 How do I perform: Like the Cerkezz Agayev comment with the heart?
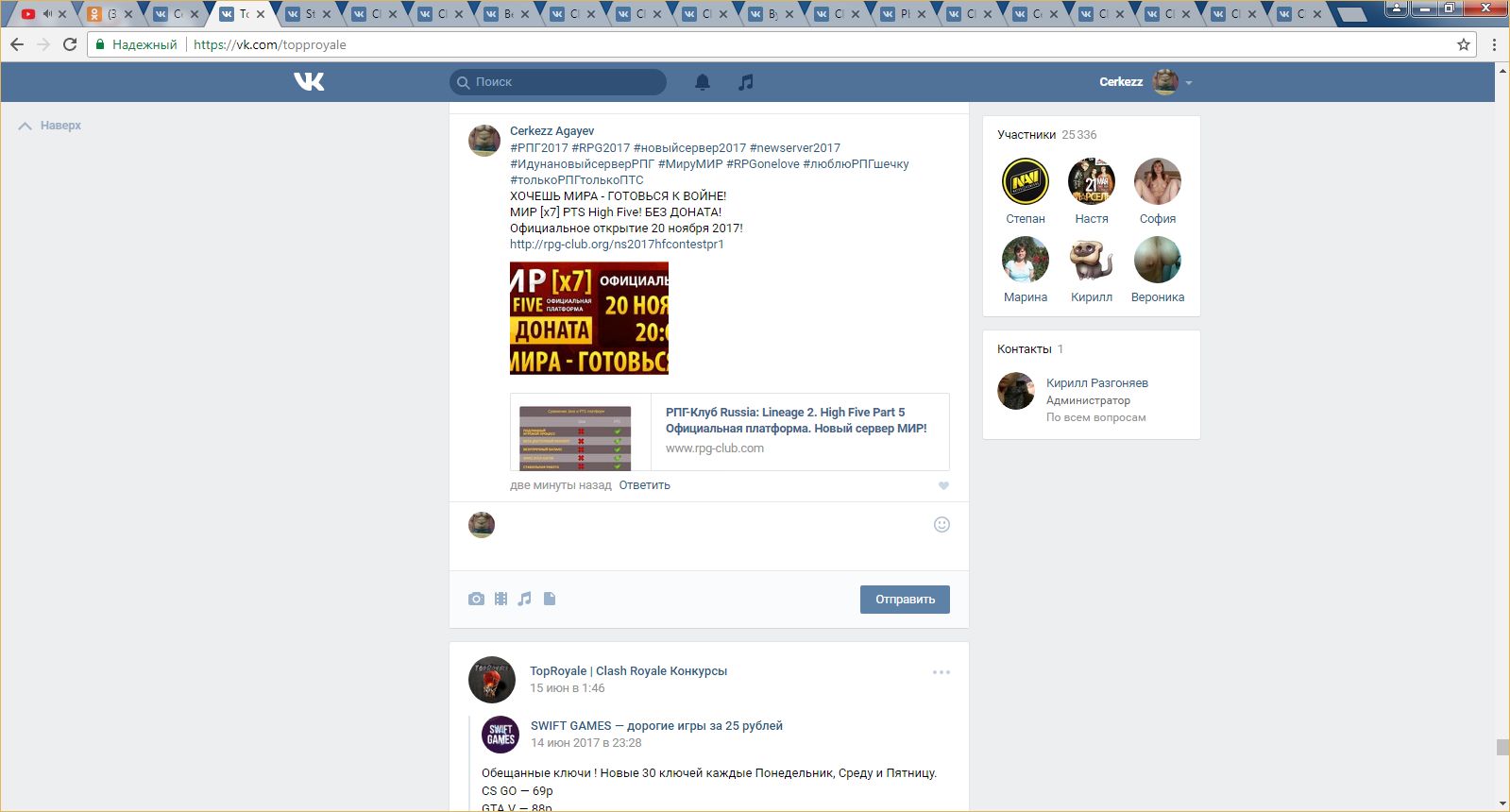tap(943, 485)
